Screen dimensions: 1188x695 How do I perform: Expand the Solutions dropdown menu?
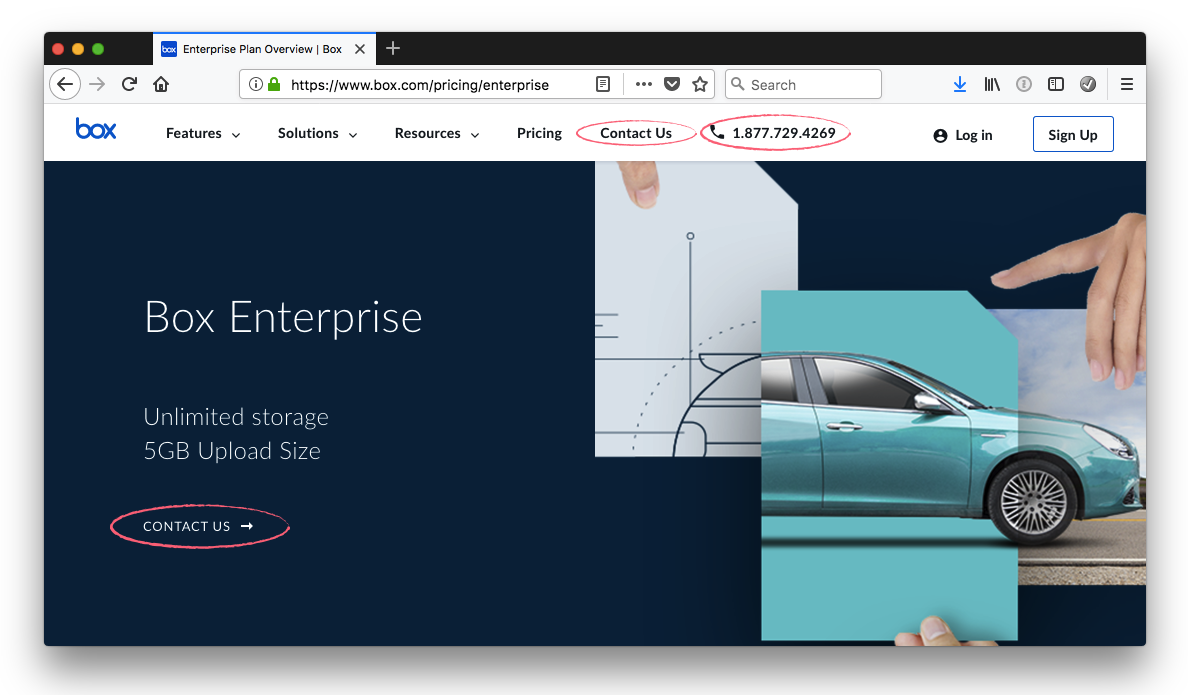click(x=317, y=133)
